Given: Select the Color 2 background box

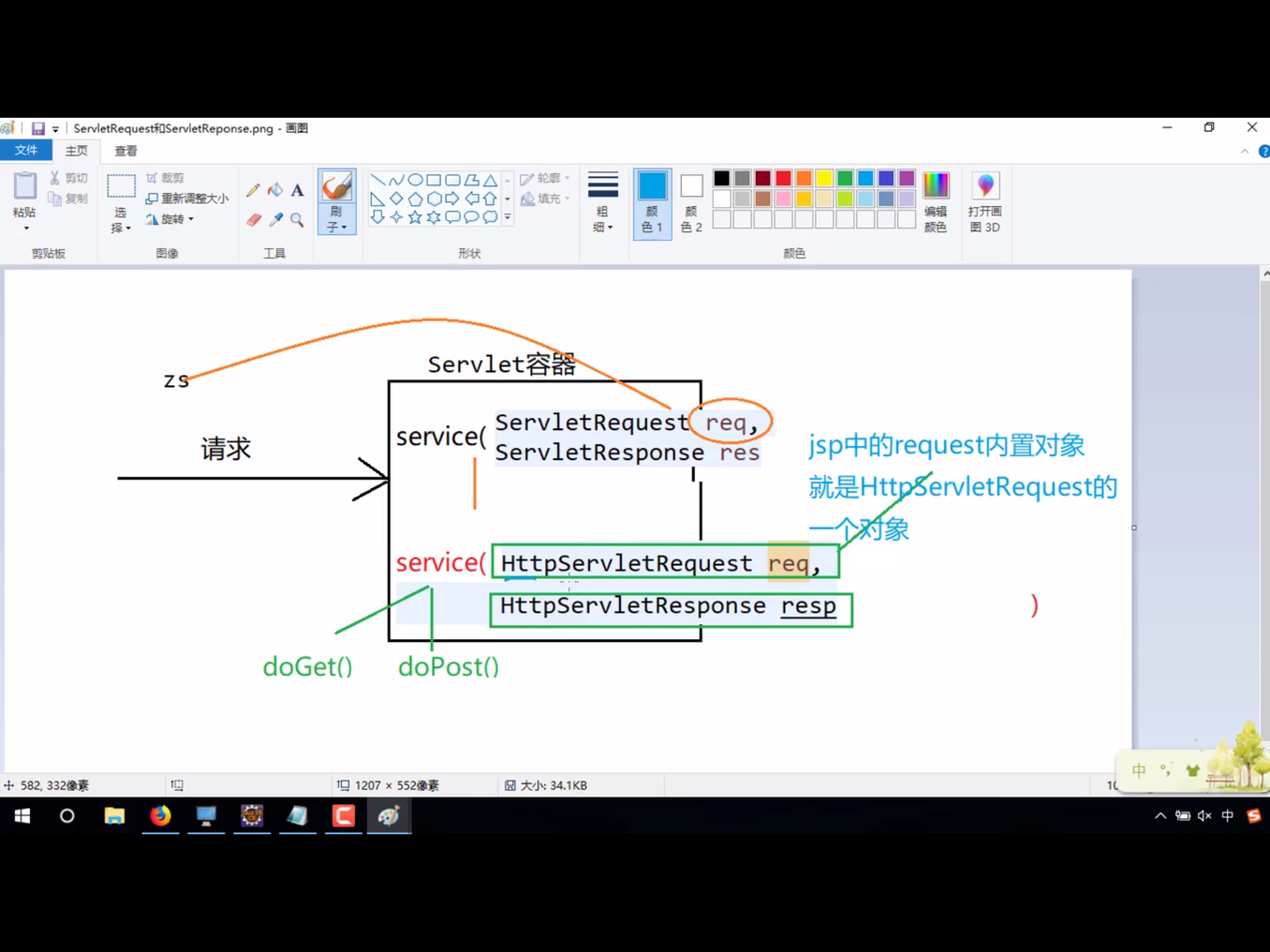Looking at the screenshot, I should (x=691, y=203).
